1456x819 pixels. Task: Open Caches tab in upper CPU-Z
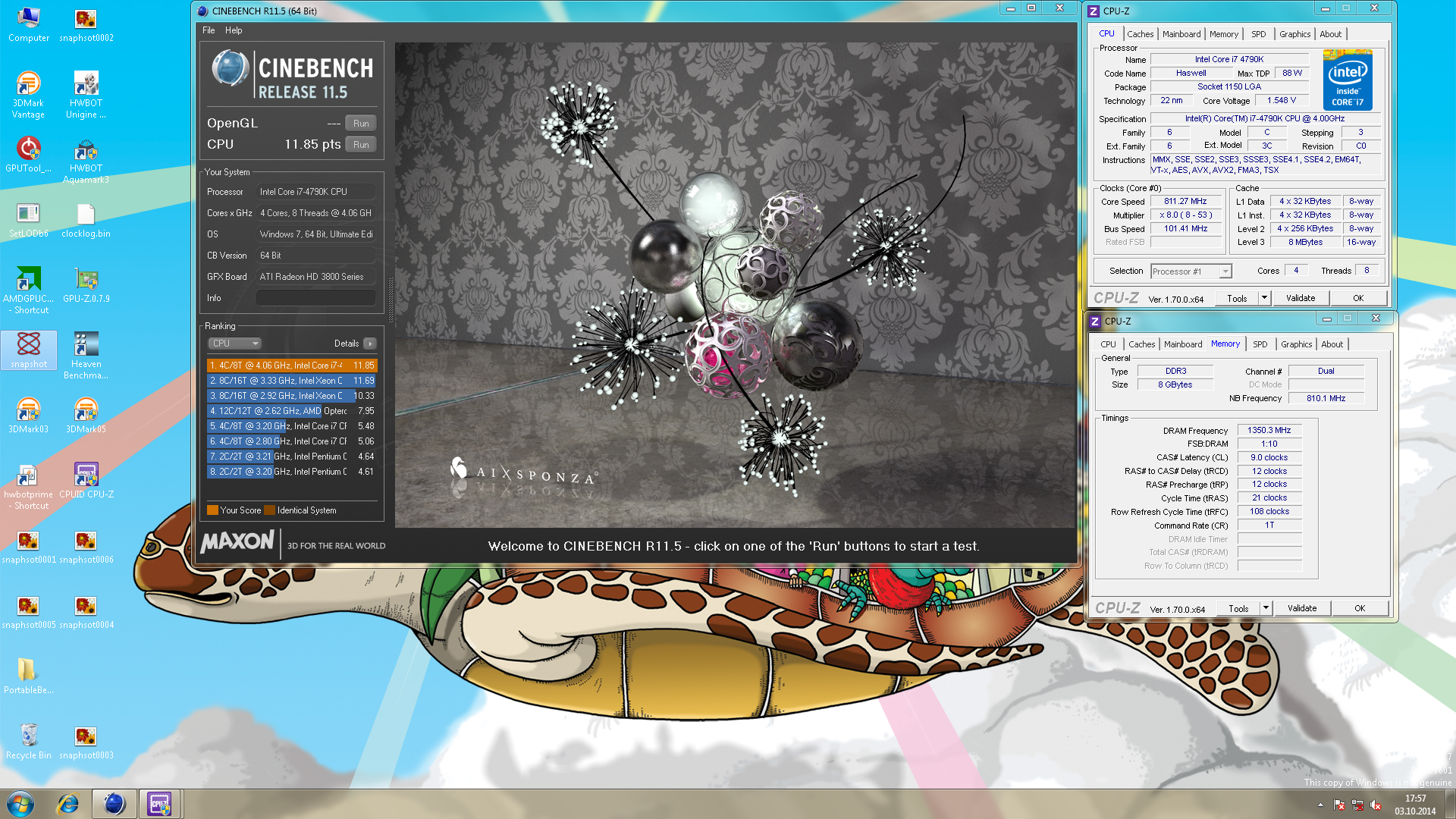[x=1140, y=34]
